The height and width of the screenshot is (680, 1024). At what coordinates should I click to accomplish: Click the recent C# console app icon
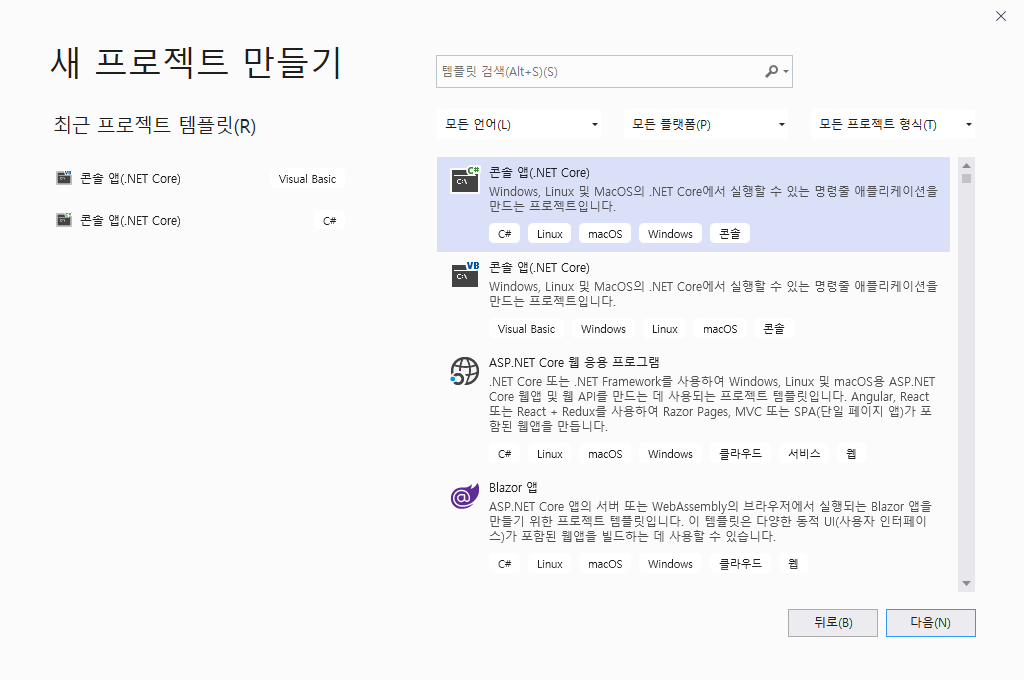click(64, 219)
